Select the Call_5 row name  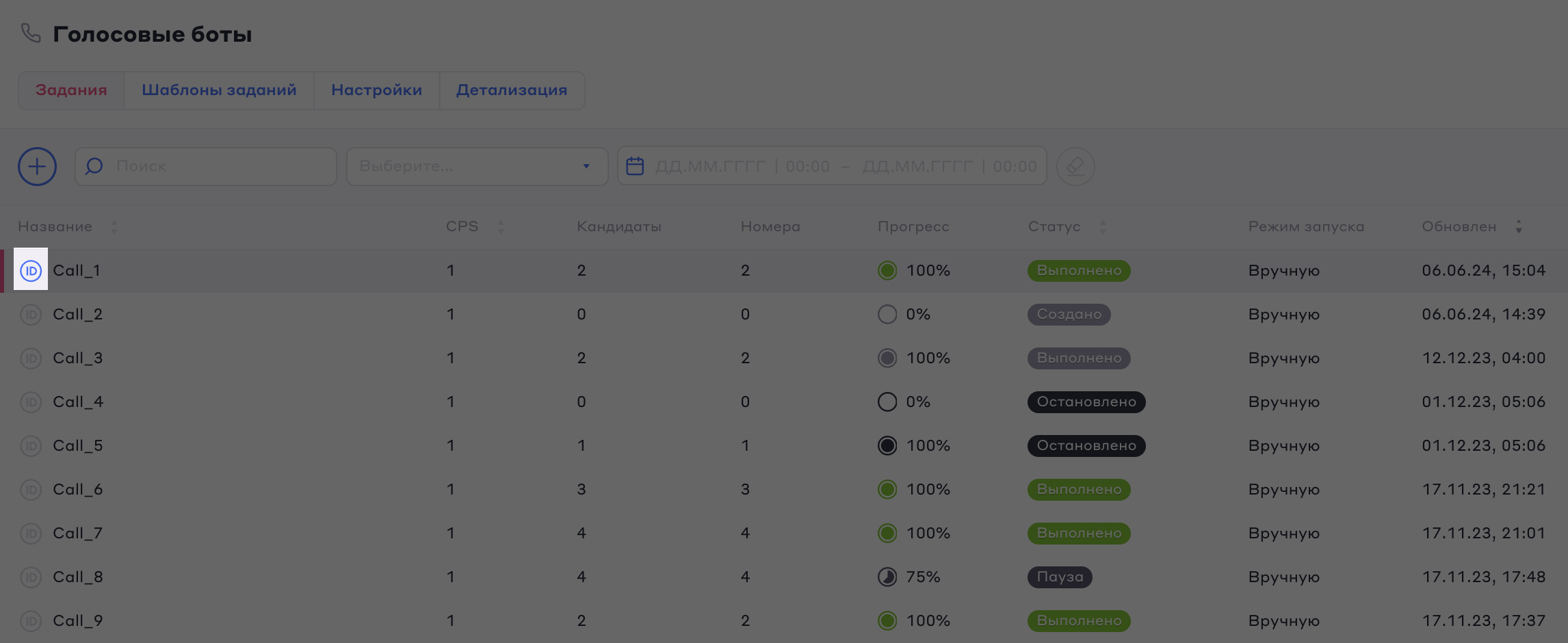click(78, 445)
